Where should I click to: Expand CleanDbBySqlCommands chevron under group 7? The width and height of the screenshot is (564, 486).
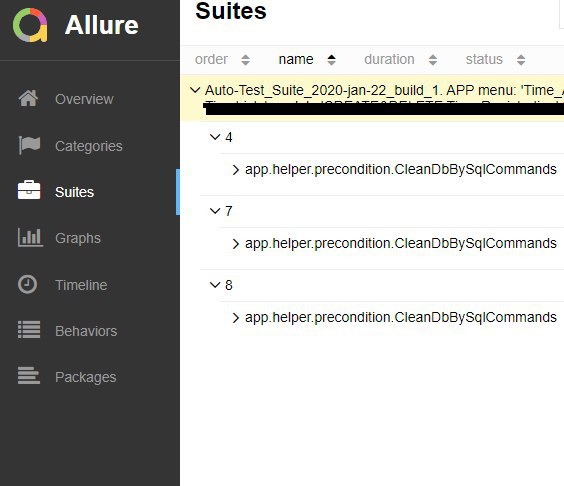click(x=236, y=244)
